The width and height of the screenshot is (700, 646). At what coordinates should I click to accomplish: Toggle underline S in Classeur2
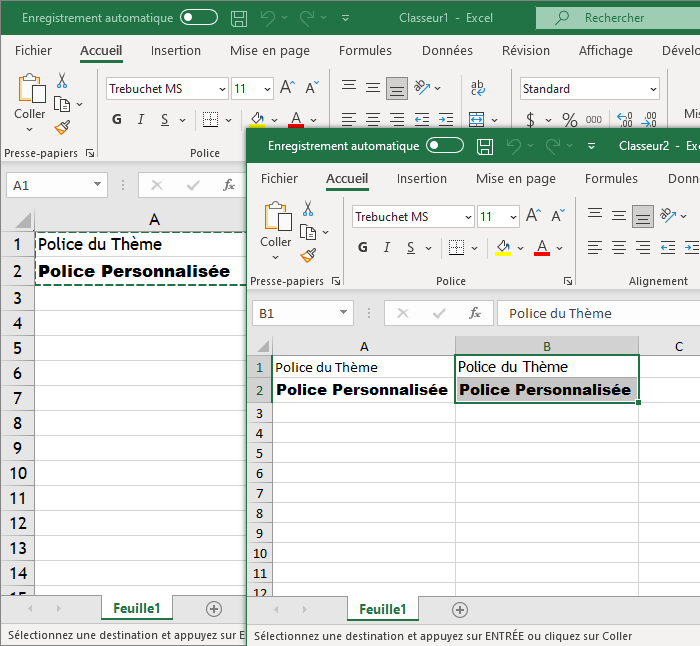[411, 248]
